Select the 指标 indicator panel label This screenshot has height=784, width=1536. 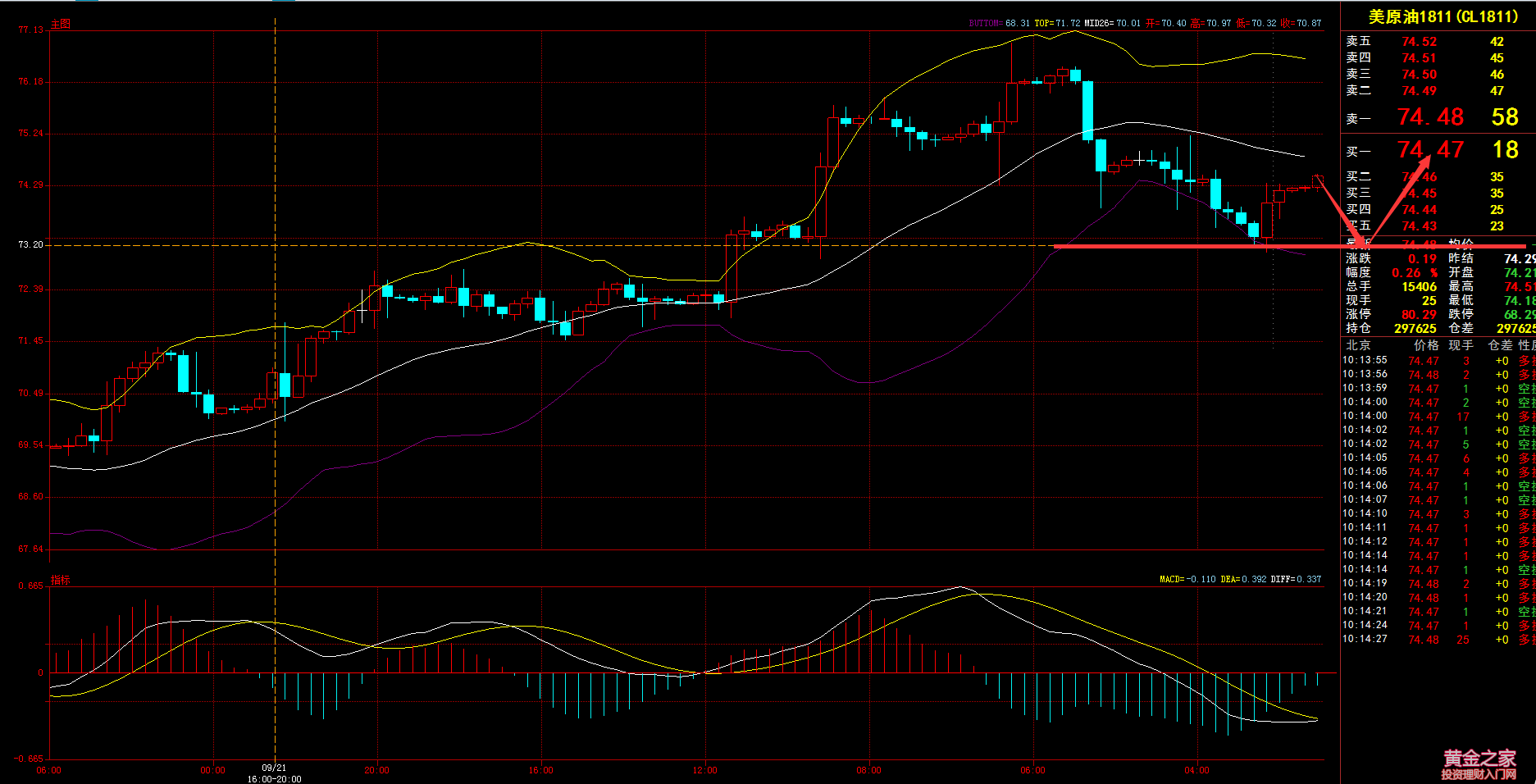(61, 580)
